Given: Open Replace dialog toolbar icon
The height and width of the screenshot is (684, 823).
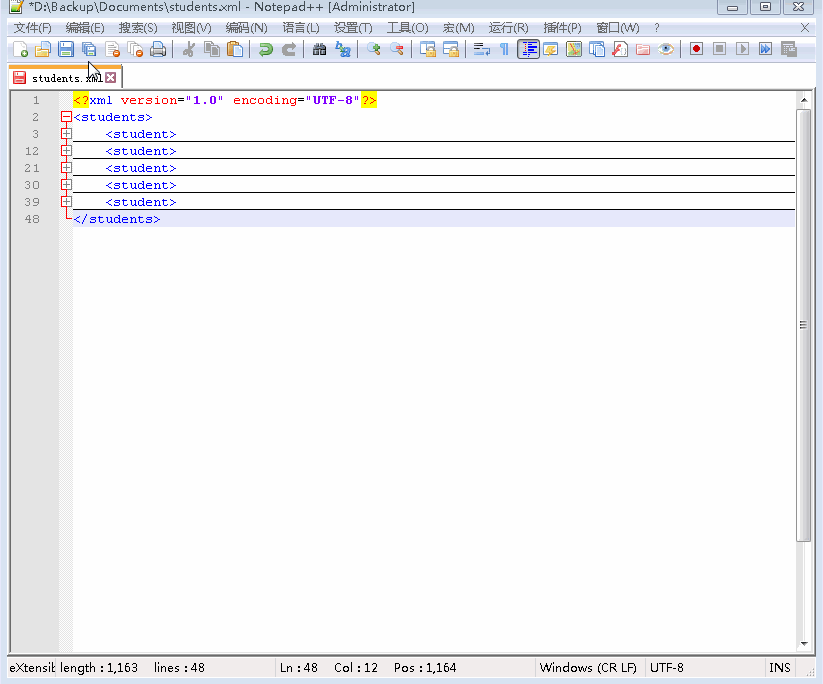Looking at the screenshot, I should 342,49.
